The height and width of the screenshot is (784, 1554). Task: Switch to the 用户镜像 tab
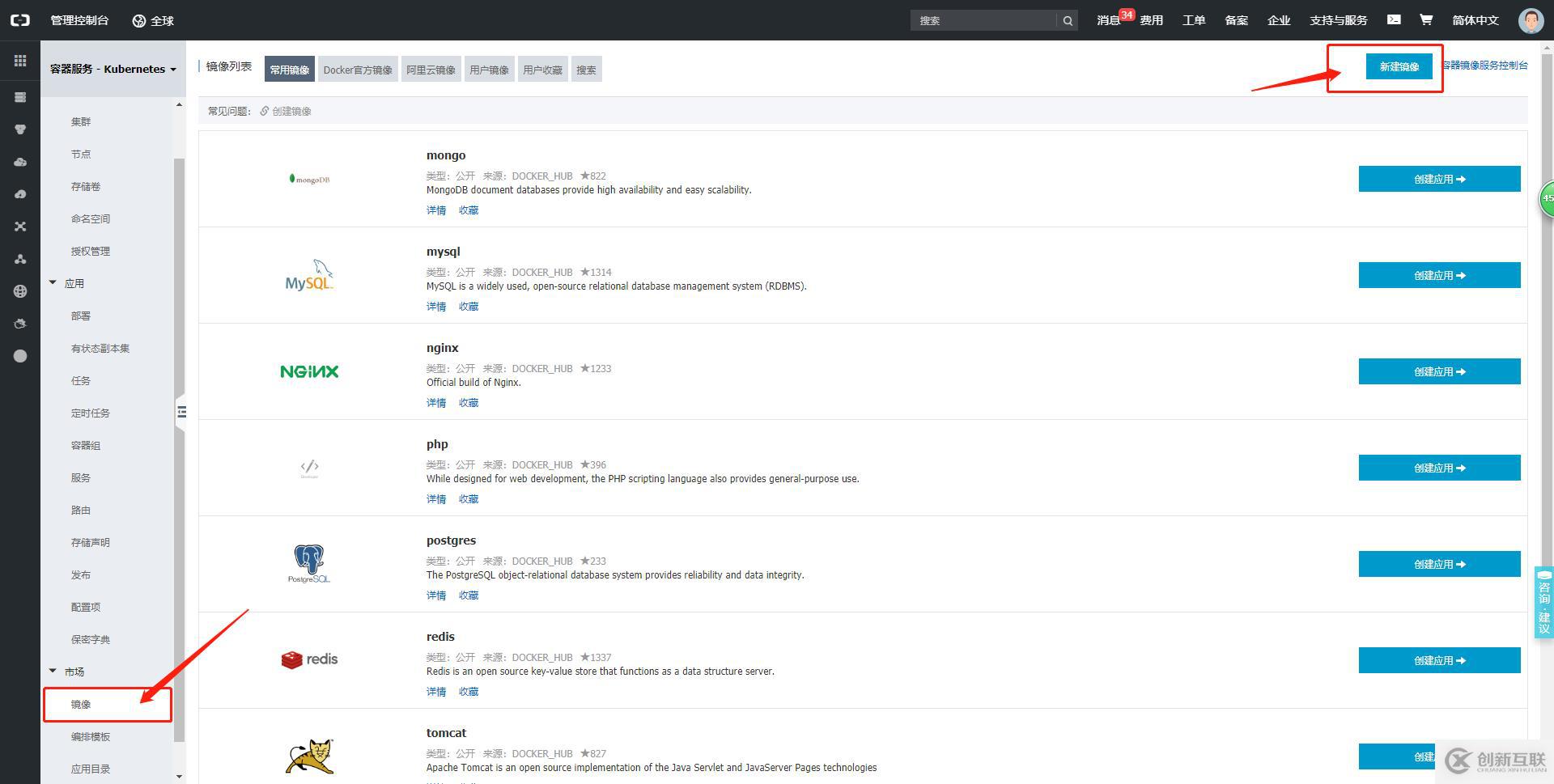pos(489,70)
